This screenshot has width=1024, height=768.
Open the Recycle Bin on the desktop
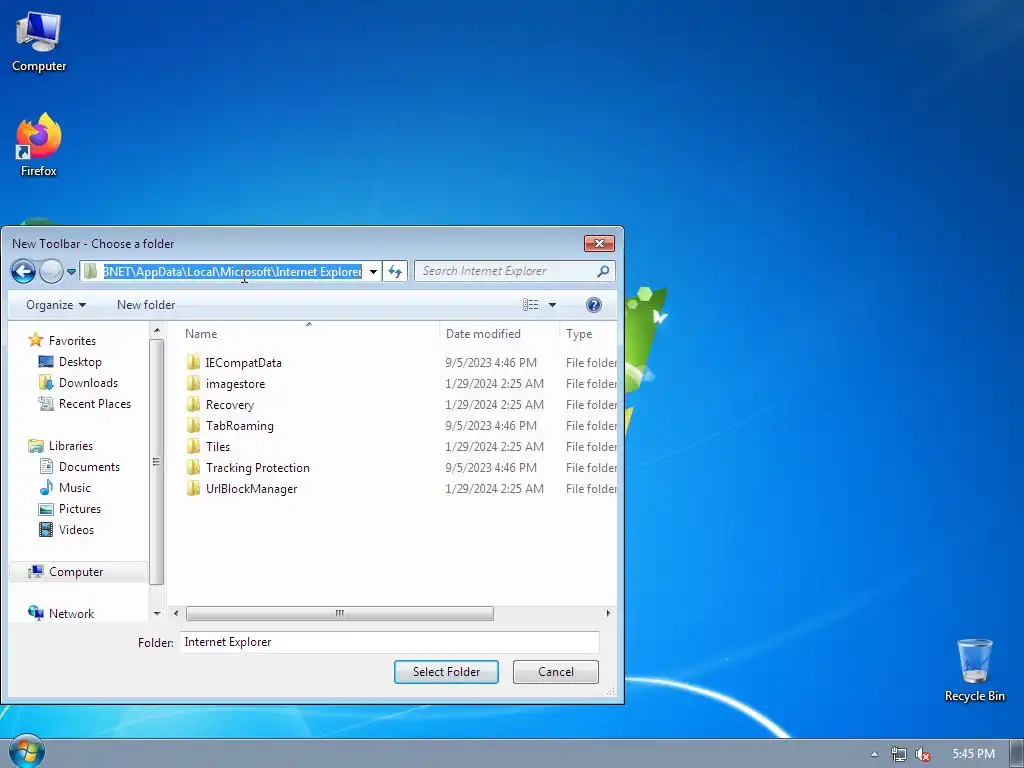point(974,670)
